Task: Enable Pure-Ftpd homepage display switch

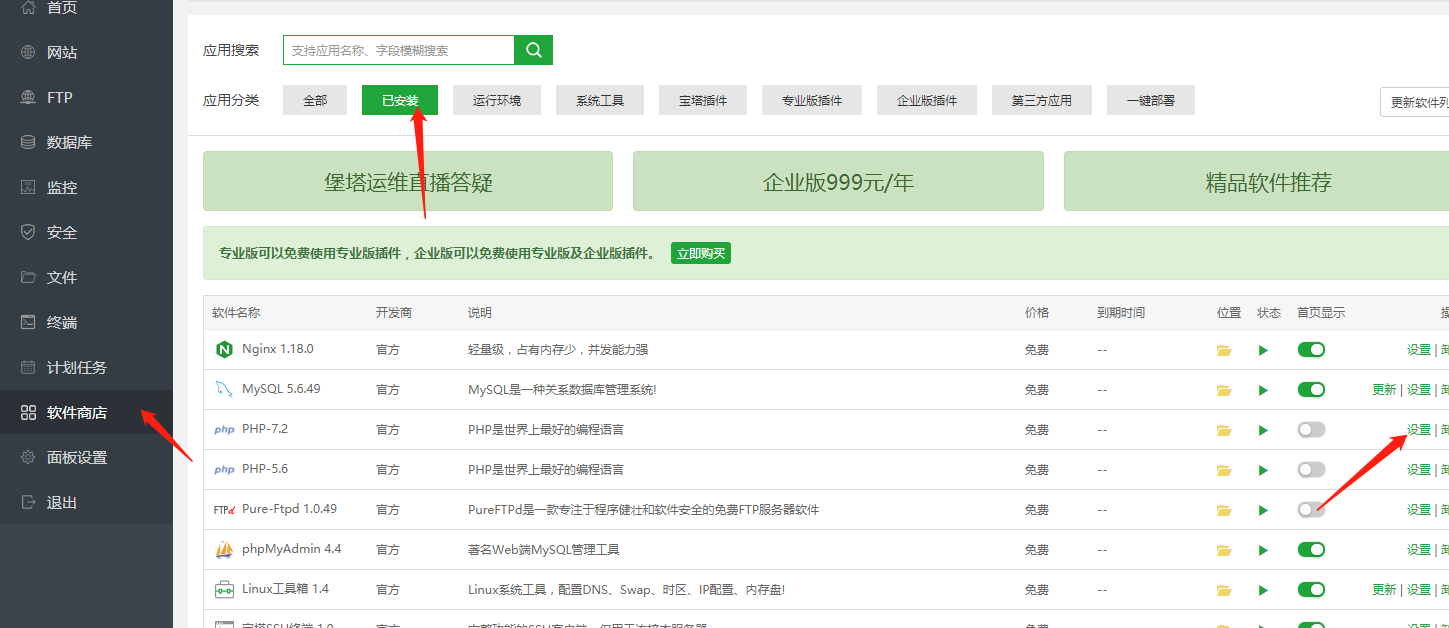Action: tap(1311, 509)
